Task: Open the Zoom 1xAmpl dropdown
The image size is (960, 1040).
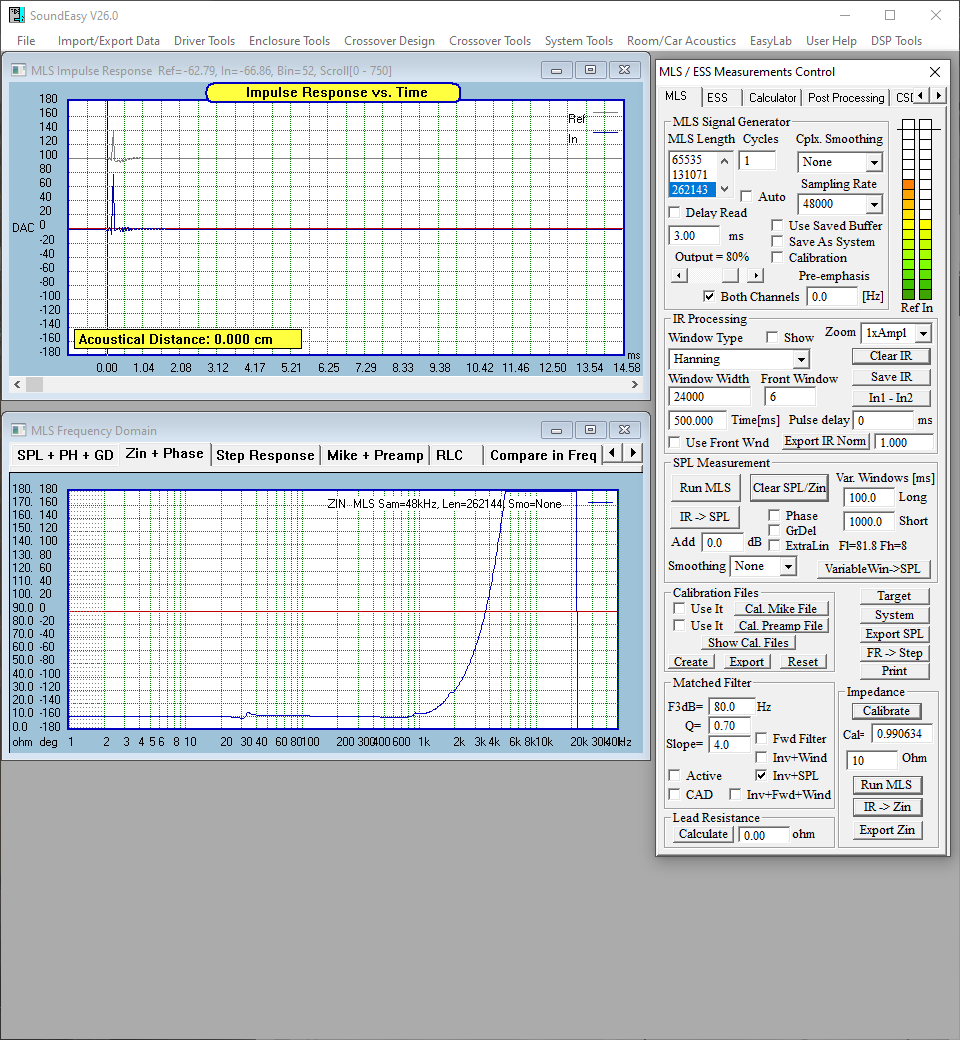Action: click(x=922, y=333)
